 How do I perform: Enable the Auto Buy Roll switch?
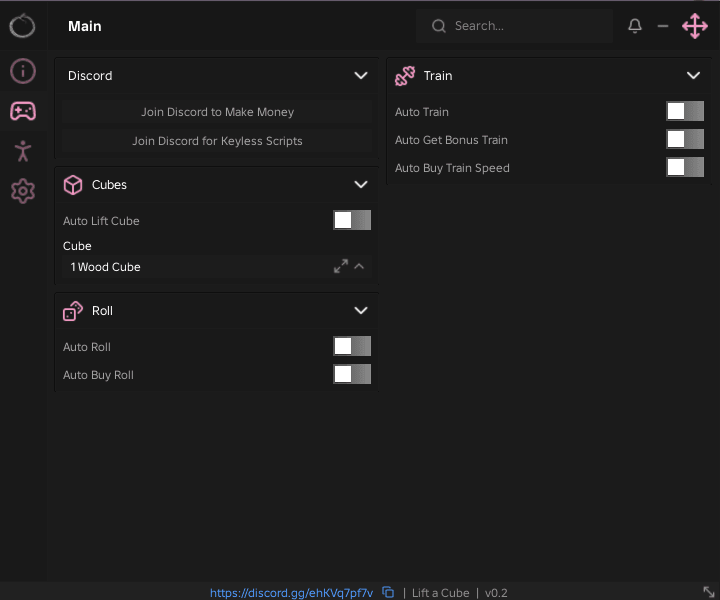352,374
